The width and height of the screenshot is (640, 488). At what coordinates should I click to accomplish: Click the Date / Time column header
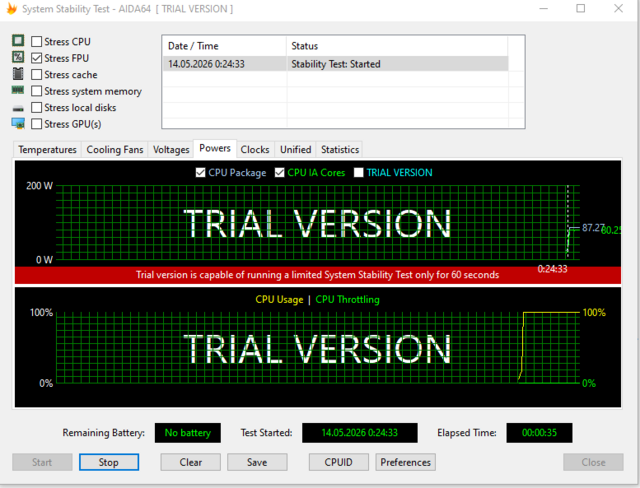click(224, 46)
